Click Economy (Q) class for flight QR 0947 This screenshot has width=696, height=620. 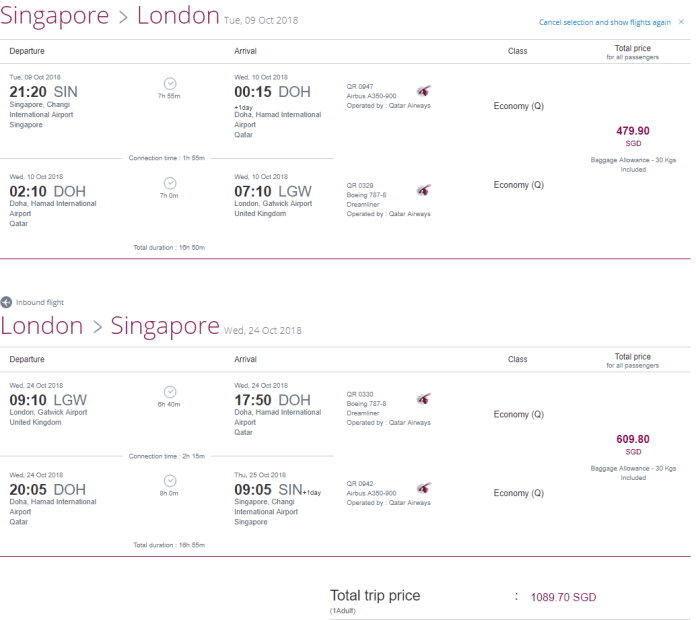pos(519,106)
